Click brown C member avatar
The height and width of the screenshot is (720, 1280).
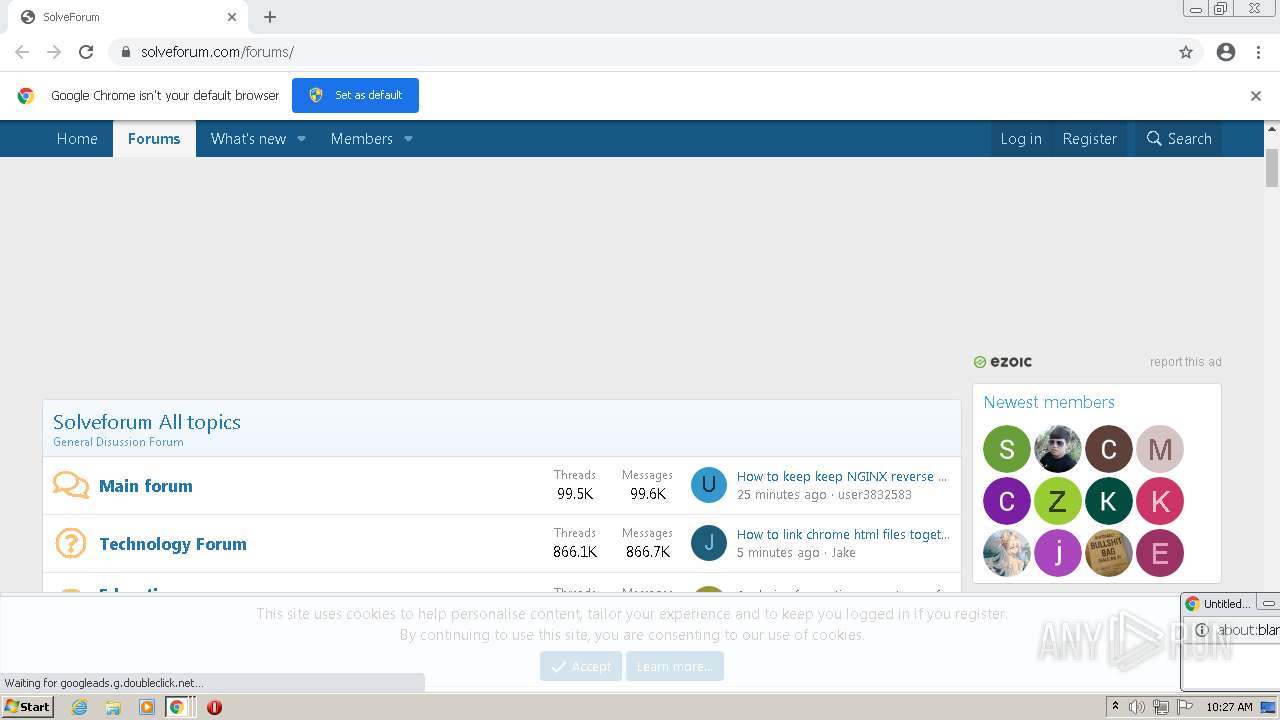[1109, 449]
